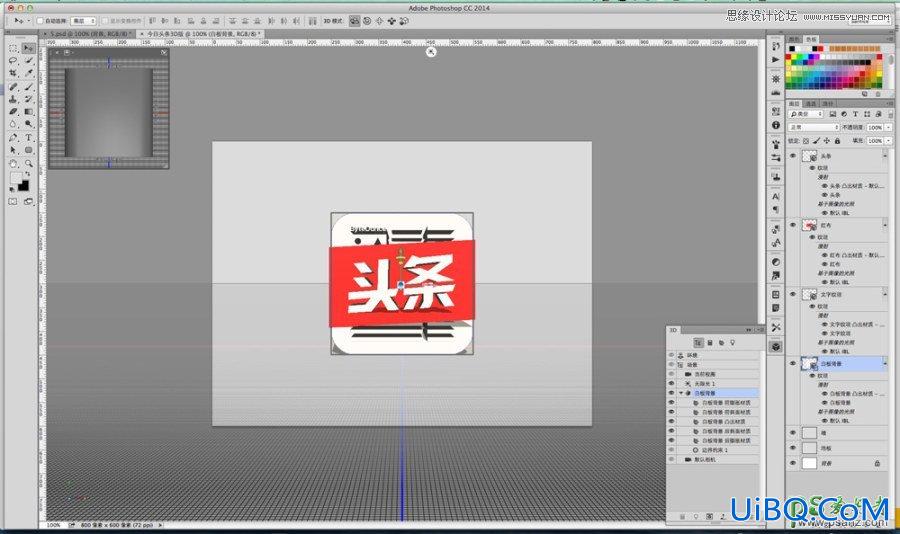Click the 3D pan mode icon
900x534 pixels.
tap(379, 21)
